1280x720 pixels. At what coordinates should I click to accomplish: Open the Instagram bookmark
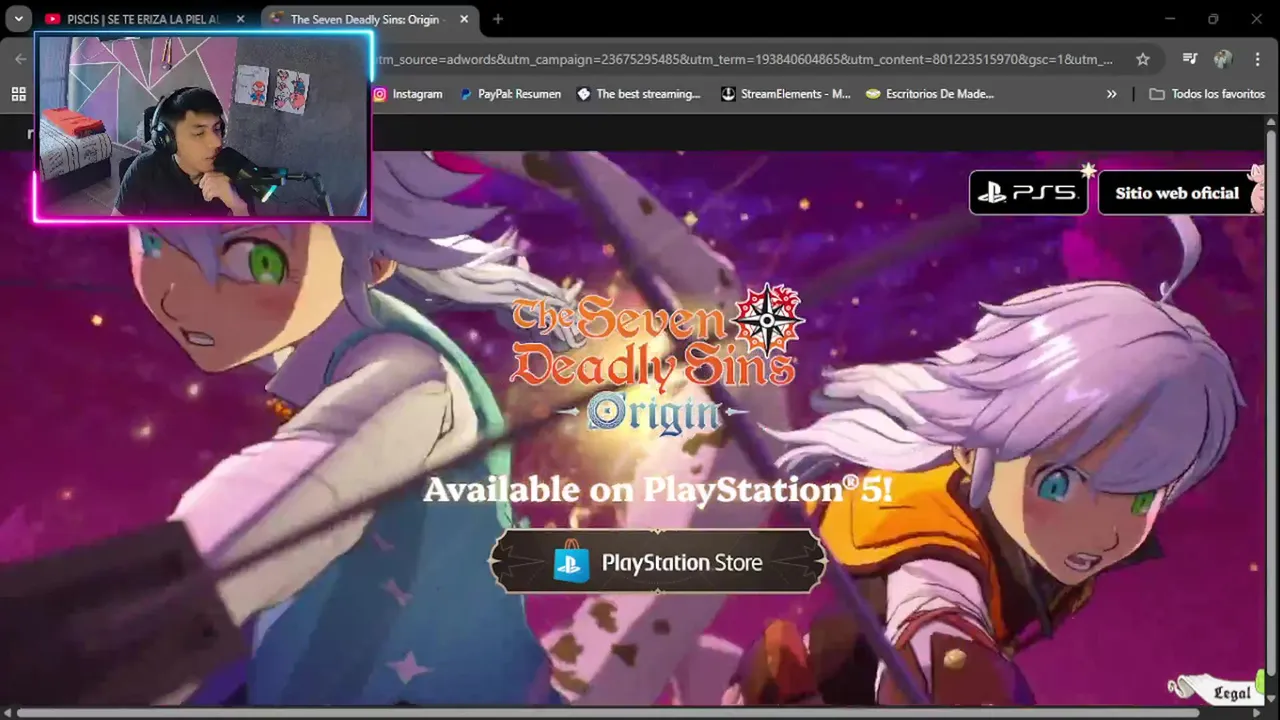407,94
